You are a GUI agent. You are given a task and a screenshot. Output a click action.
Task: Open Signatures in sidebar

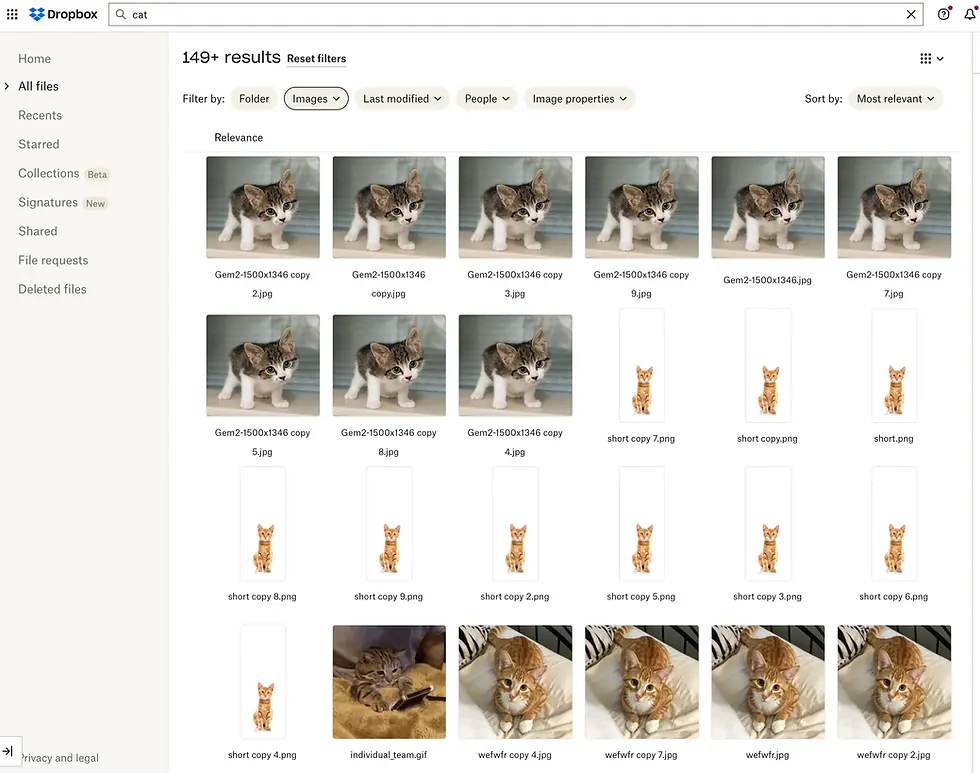pos(62,202)
